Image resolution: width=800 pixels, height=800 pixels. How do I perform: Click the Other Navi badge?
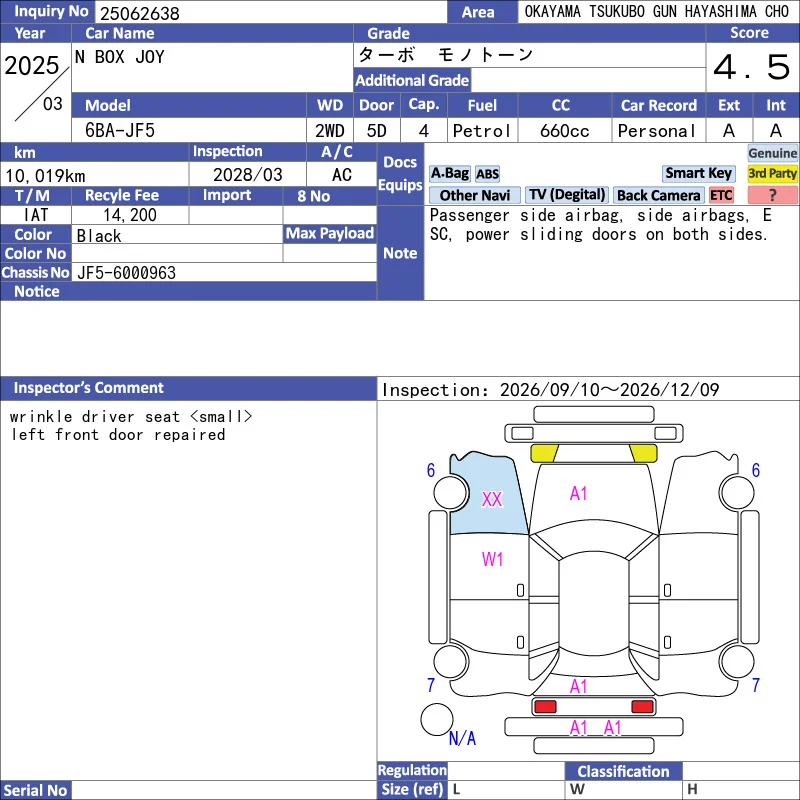click(474, 195)
